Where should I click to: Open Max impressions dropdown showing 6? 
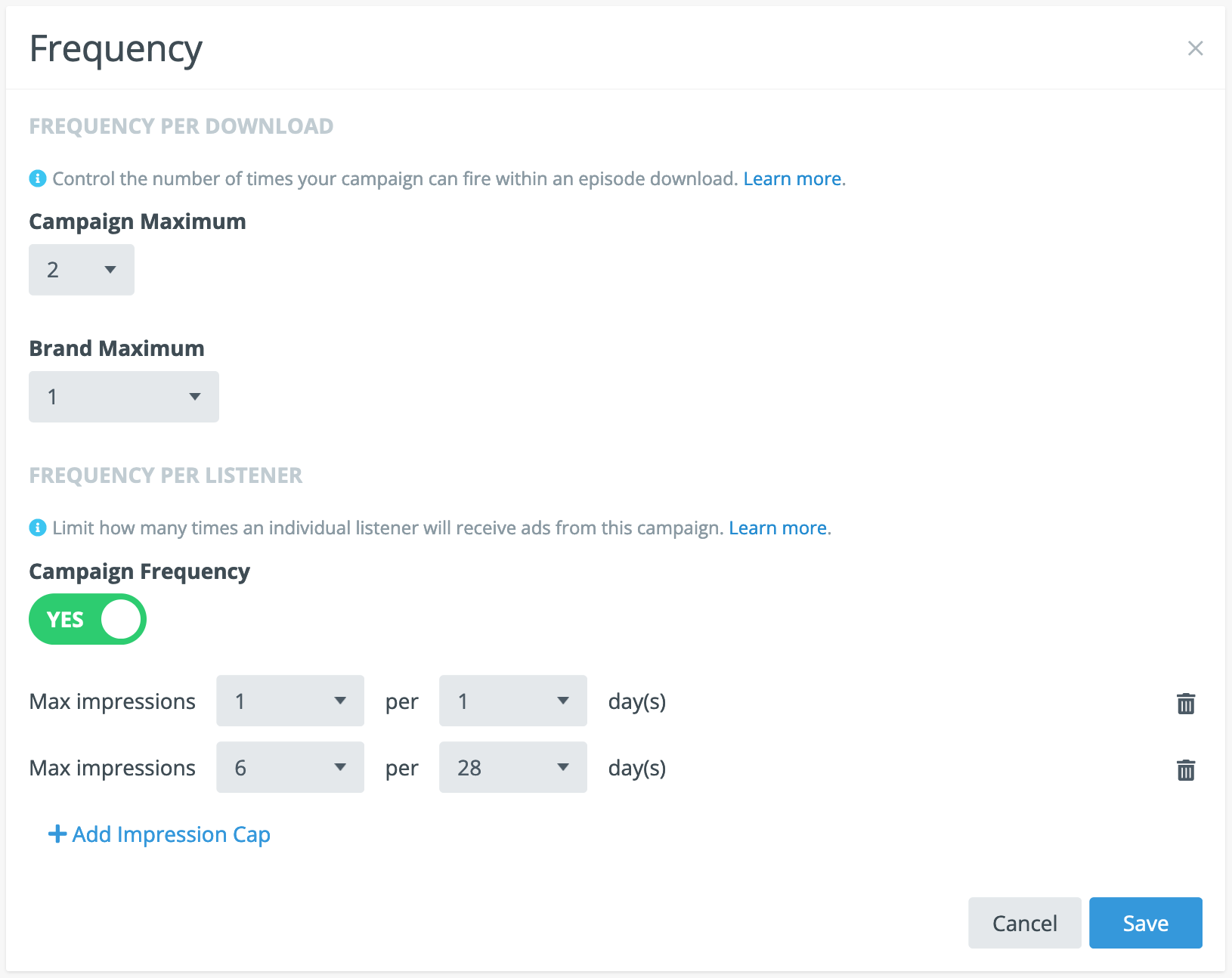(290, 767)
